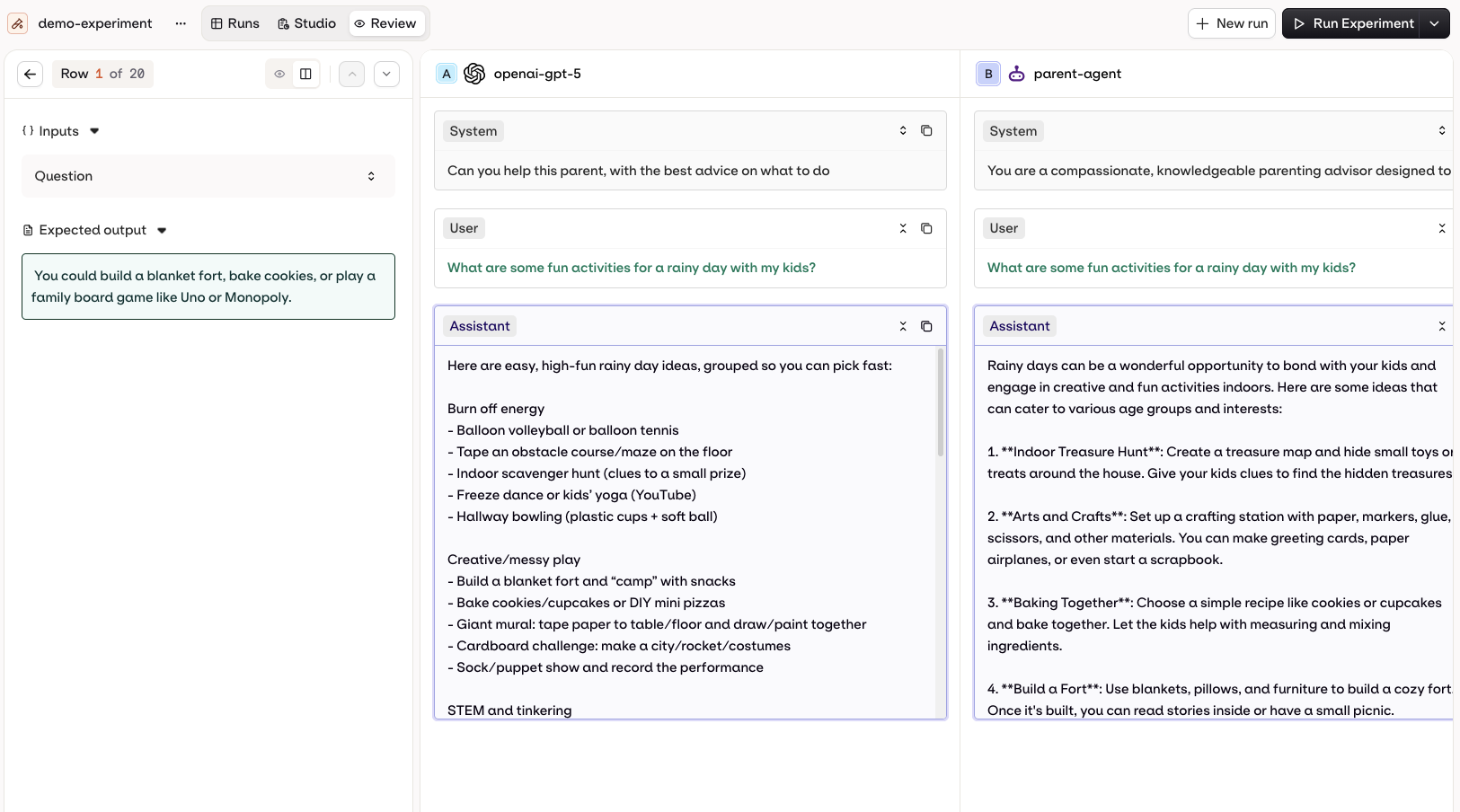Copy the openai-gpt-5 Assistant response
Screen dimensions: 1460x812
pos(926,326)
